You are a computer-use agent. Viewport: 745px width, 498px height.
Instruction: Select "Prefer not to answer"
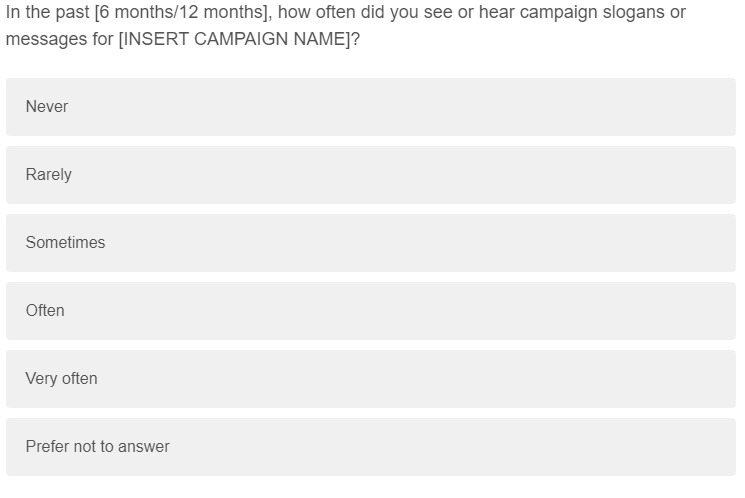point(370,447)
